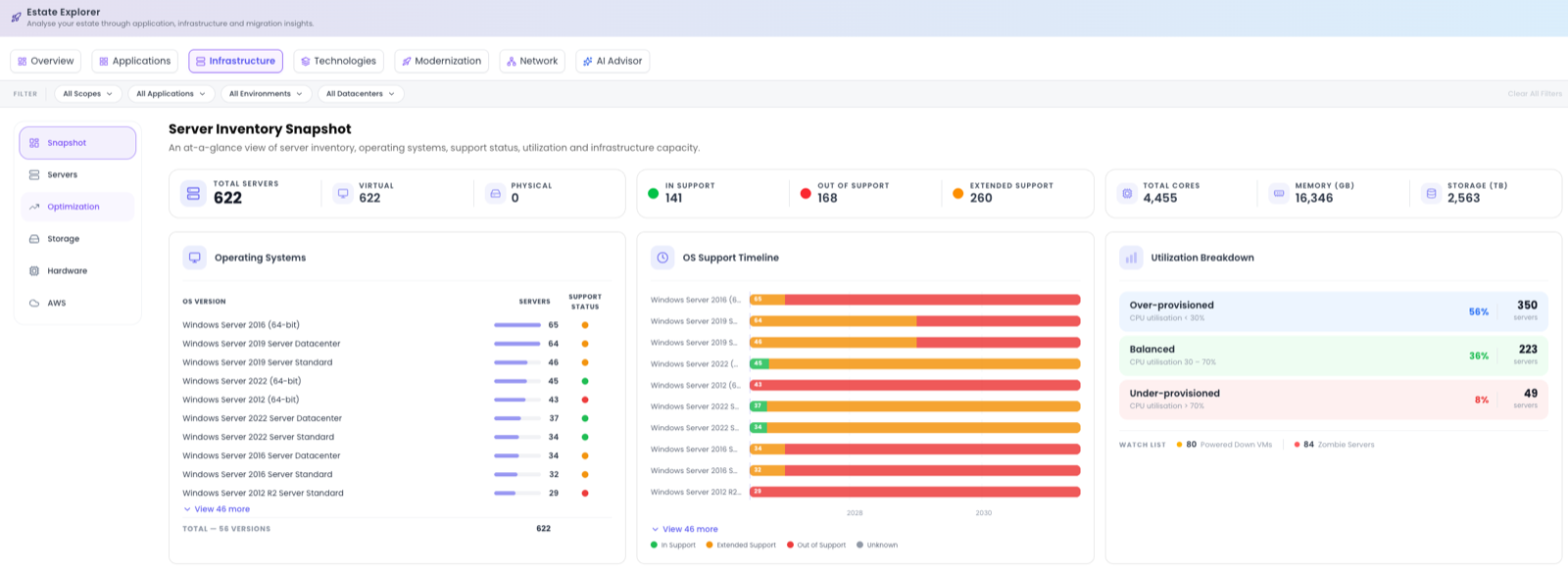Click the 84 Zombie Servers watch item
Viewport: 1568px width, 570px height.
click(x=1334, y=445)
